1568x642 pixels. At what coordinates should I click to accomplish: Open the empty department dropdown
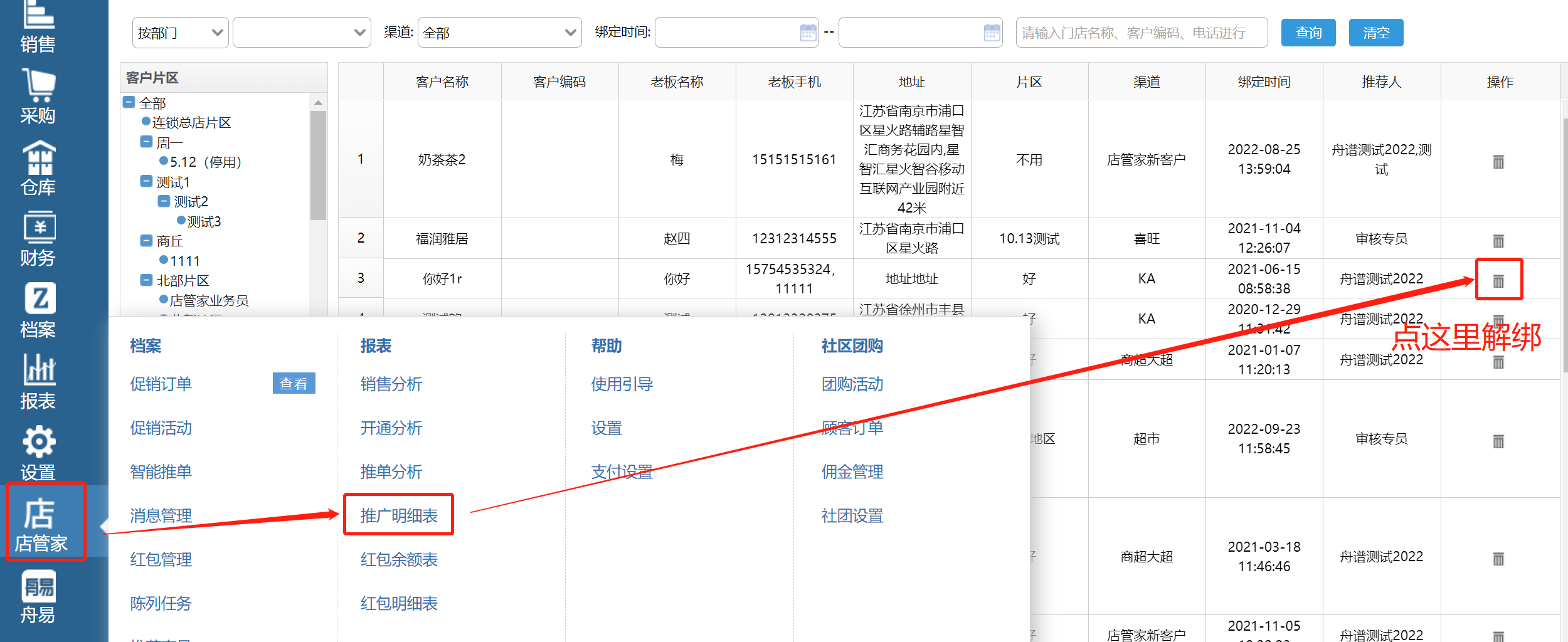click(x=302, y=33)
